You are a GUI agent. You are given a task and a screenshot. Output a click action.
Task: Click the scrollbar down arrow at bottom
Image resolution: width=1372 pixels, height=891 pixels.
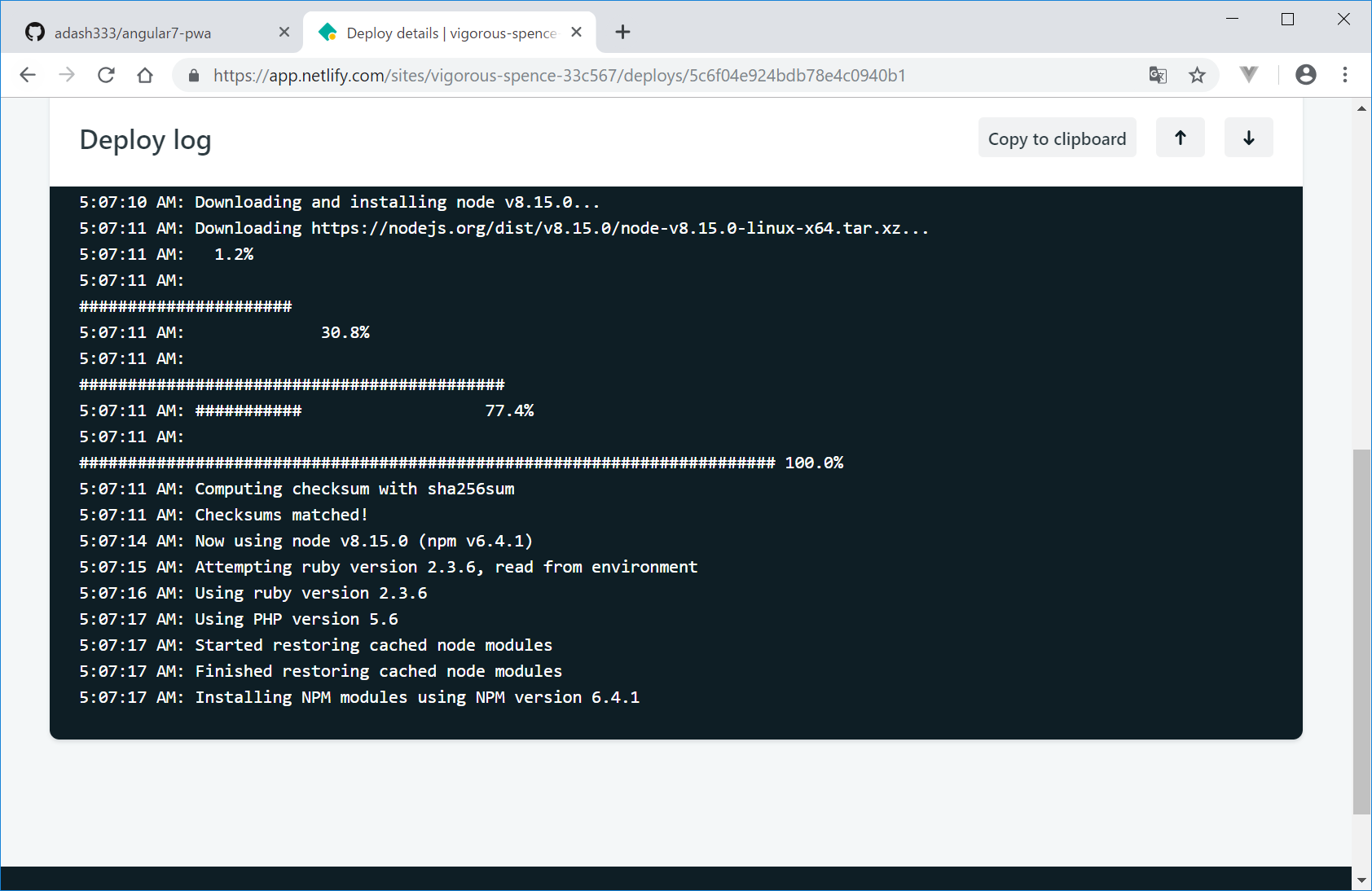(1361, 880)
